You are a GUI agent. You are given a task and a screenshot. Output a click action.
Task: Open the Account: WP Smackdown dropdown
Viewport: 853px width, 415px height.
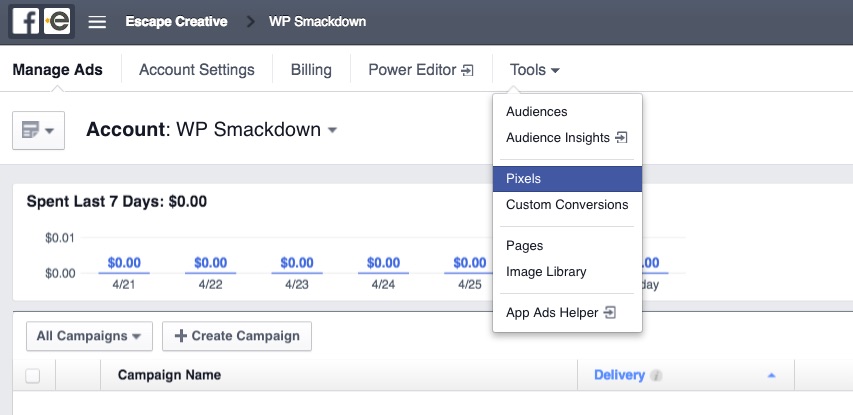[x=212, y=130]
